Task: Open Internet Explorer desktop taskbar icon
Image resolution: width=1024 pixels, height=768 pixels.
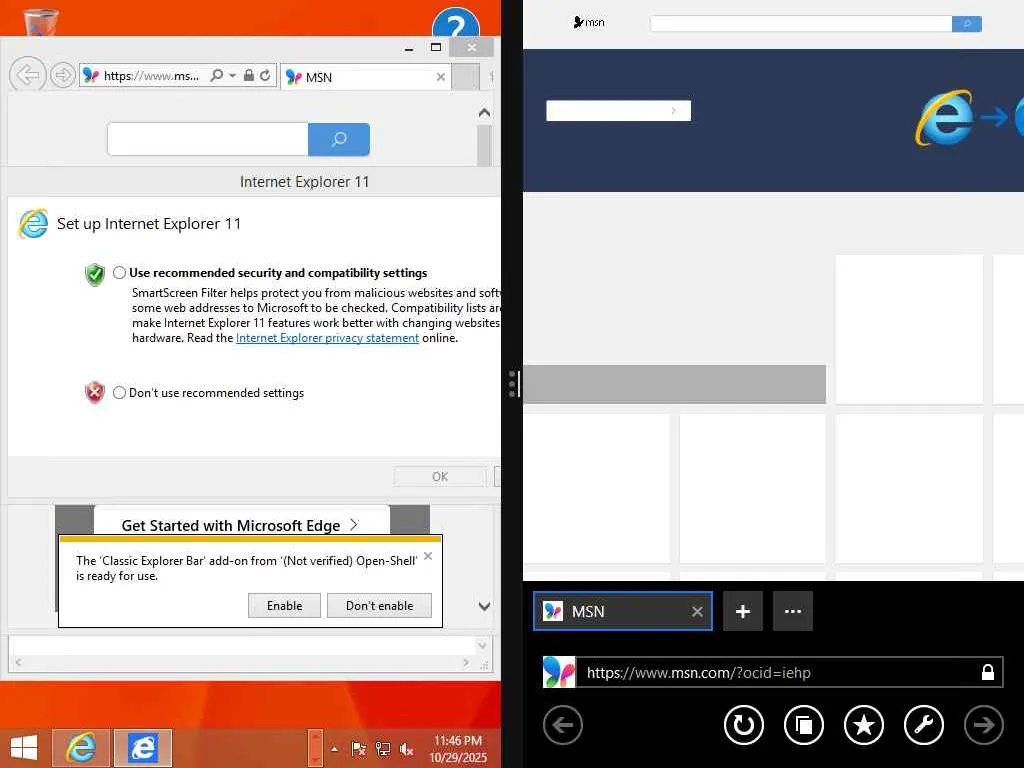Action: (x=80, y=748)
